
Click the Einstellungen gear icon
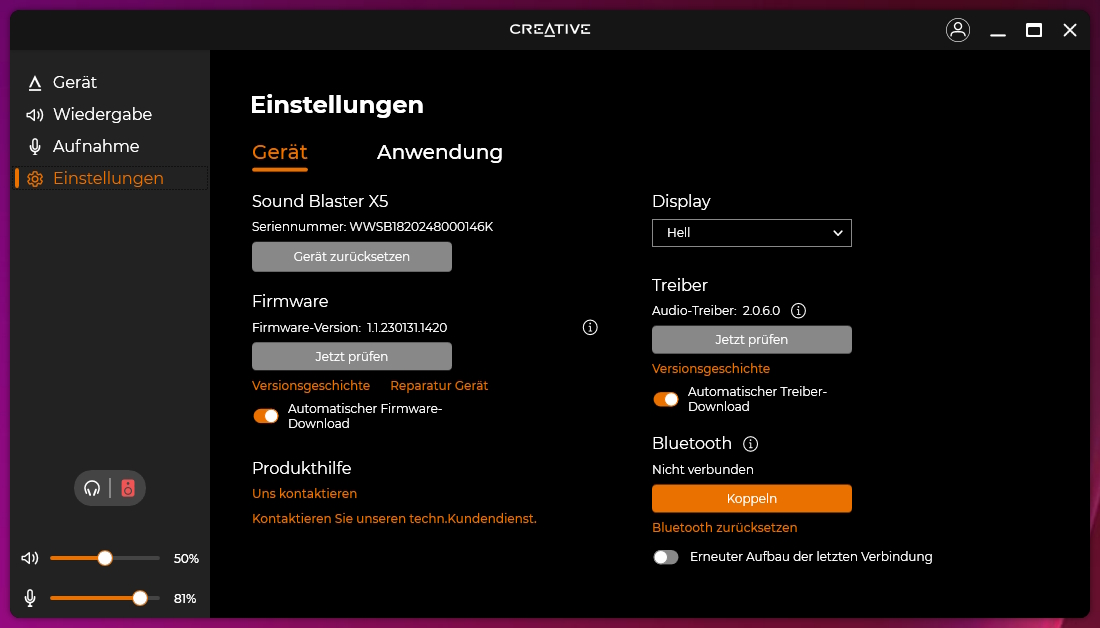pos(36,178)
